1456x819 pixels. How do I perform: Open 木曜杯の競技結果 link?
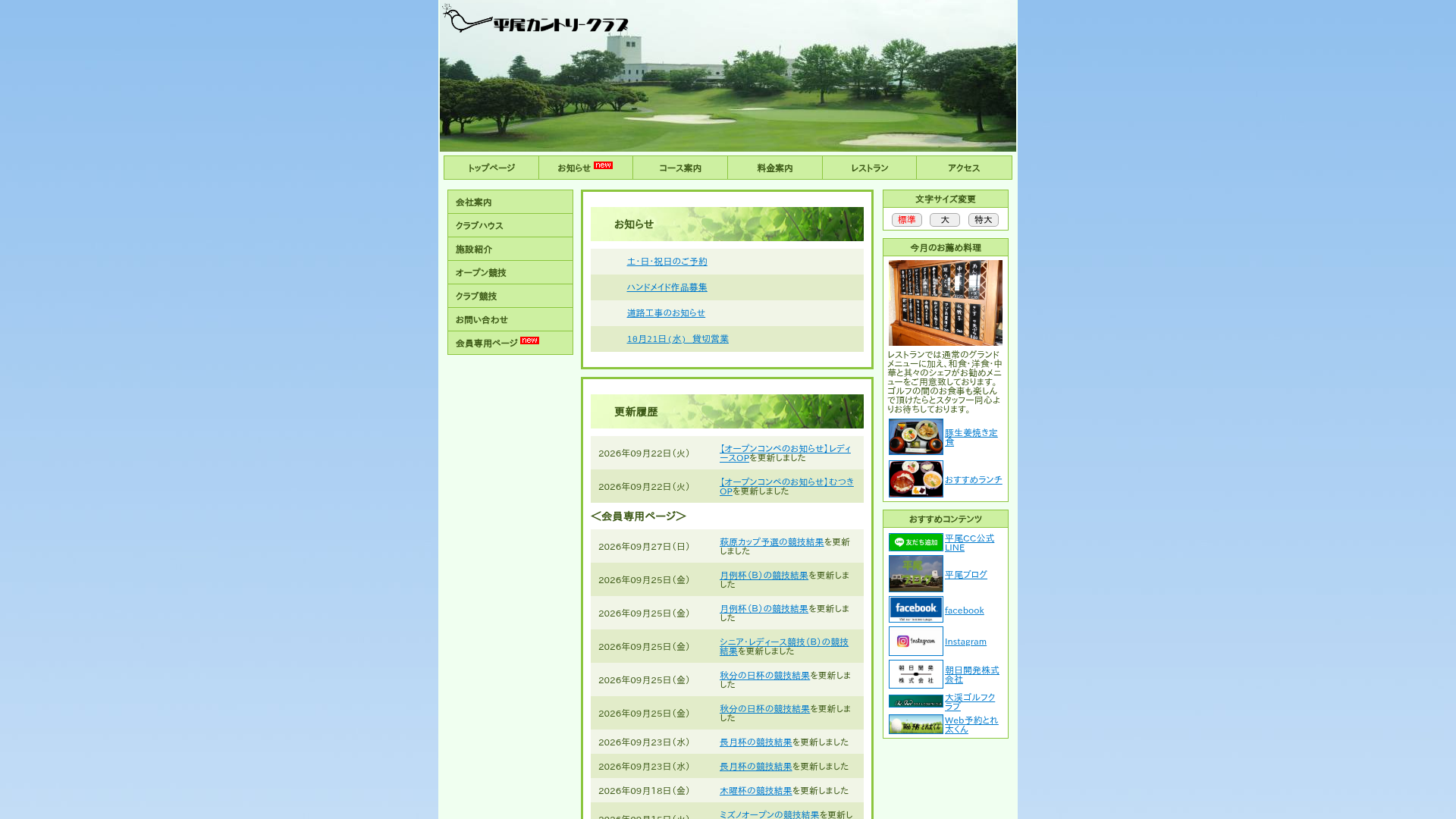click(755, 791)
